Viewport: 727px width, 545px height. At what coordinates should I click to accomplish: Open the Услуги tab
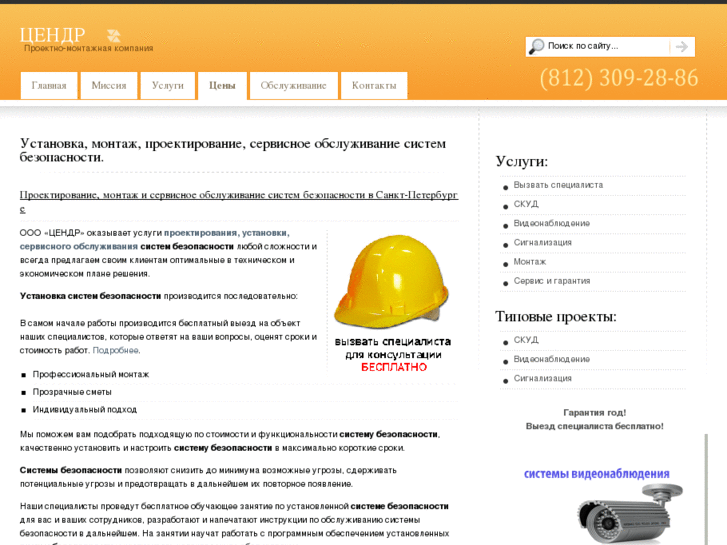coord(168,85)
